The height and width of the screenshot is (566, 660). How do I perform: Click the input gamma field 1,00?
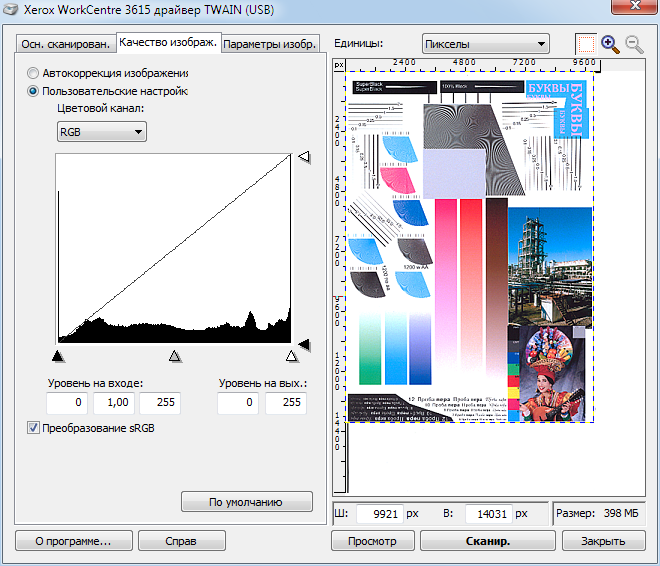[x=114, y=403]
